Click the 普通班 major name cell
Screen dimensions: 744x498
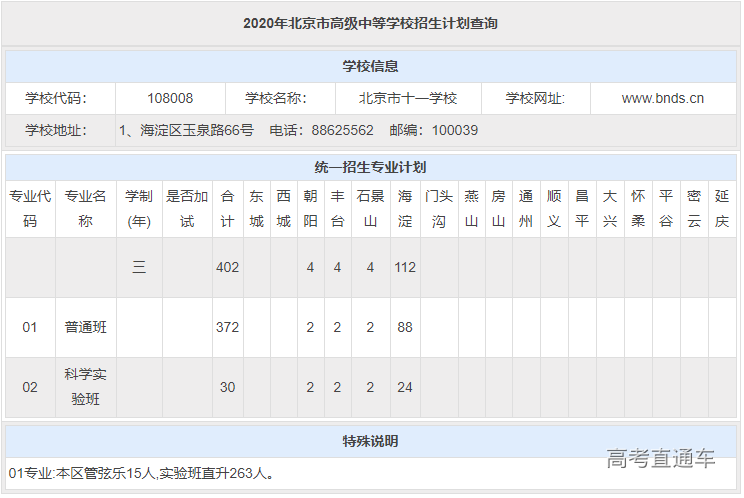pyautogui.click(x=86, y=327)
